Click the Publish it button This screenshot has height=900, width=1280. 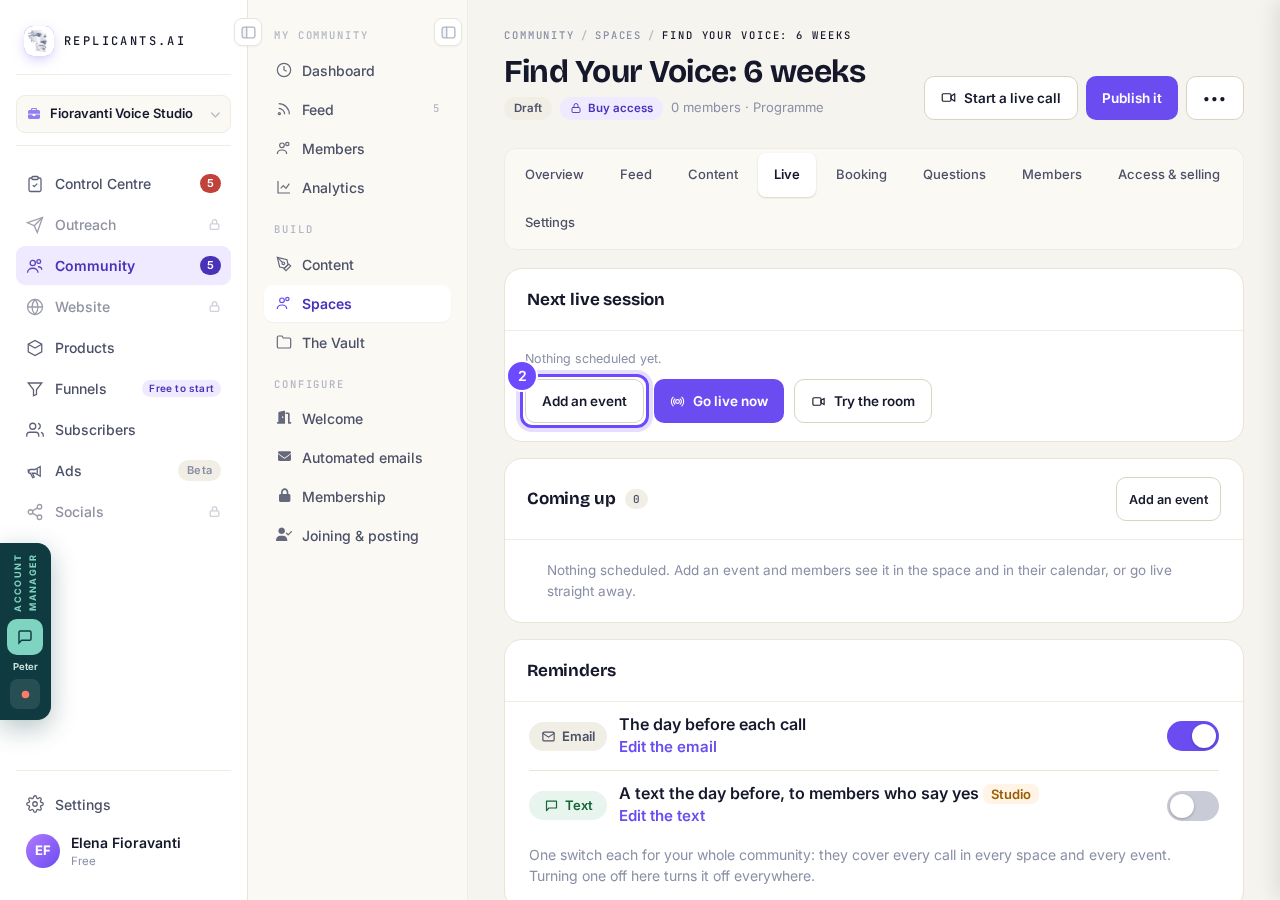click(x=1132, y=98)
